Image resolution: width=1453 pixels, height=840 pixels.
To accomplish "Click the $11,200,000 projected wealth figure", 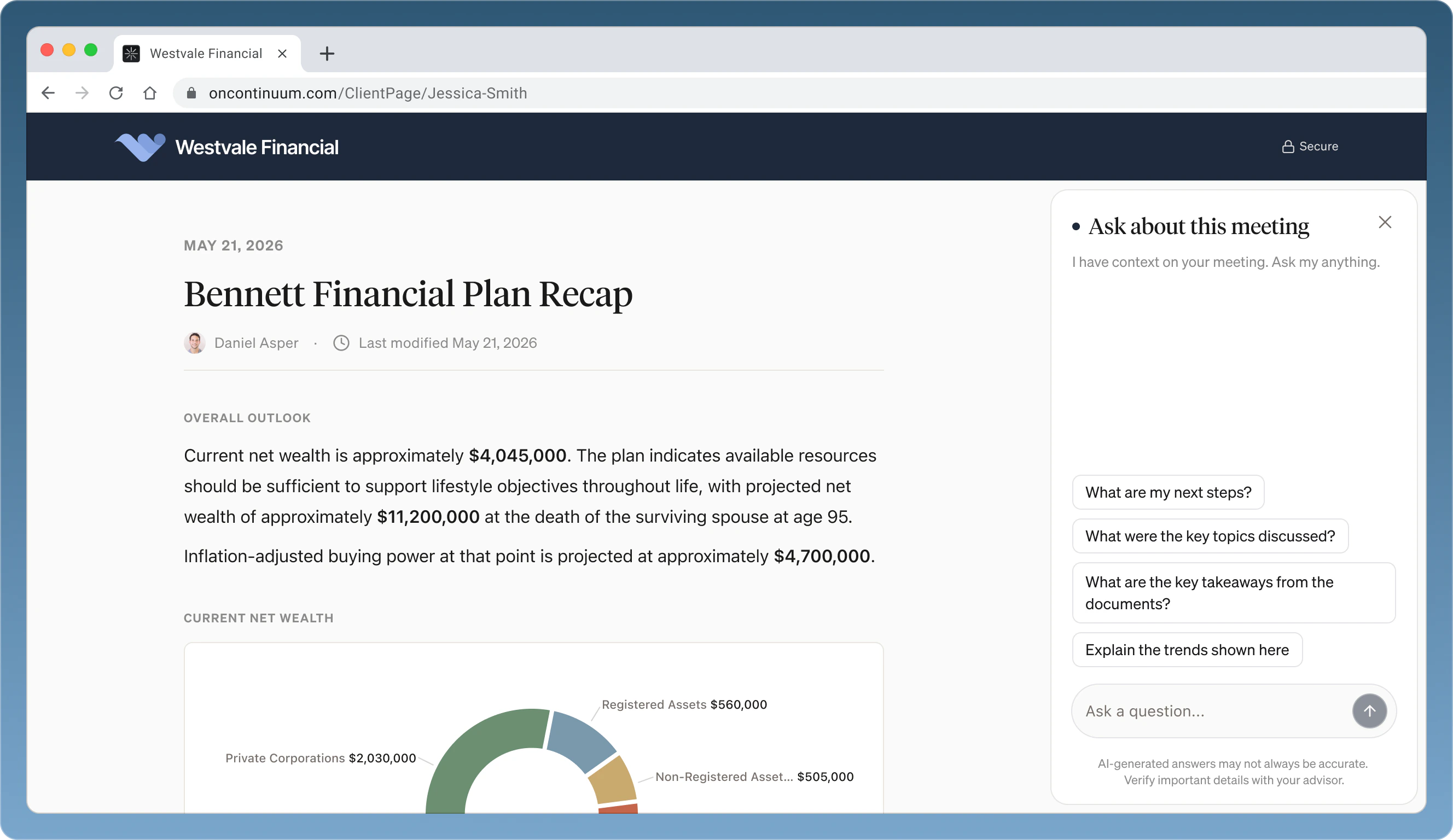I will tap(428, 517).
